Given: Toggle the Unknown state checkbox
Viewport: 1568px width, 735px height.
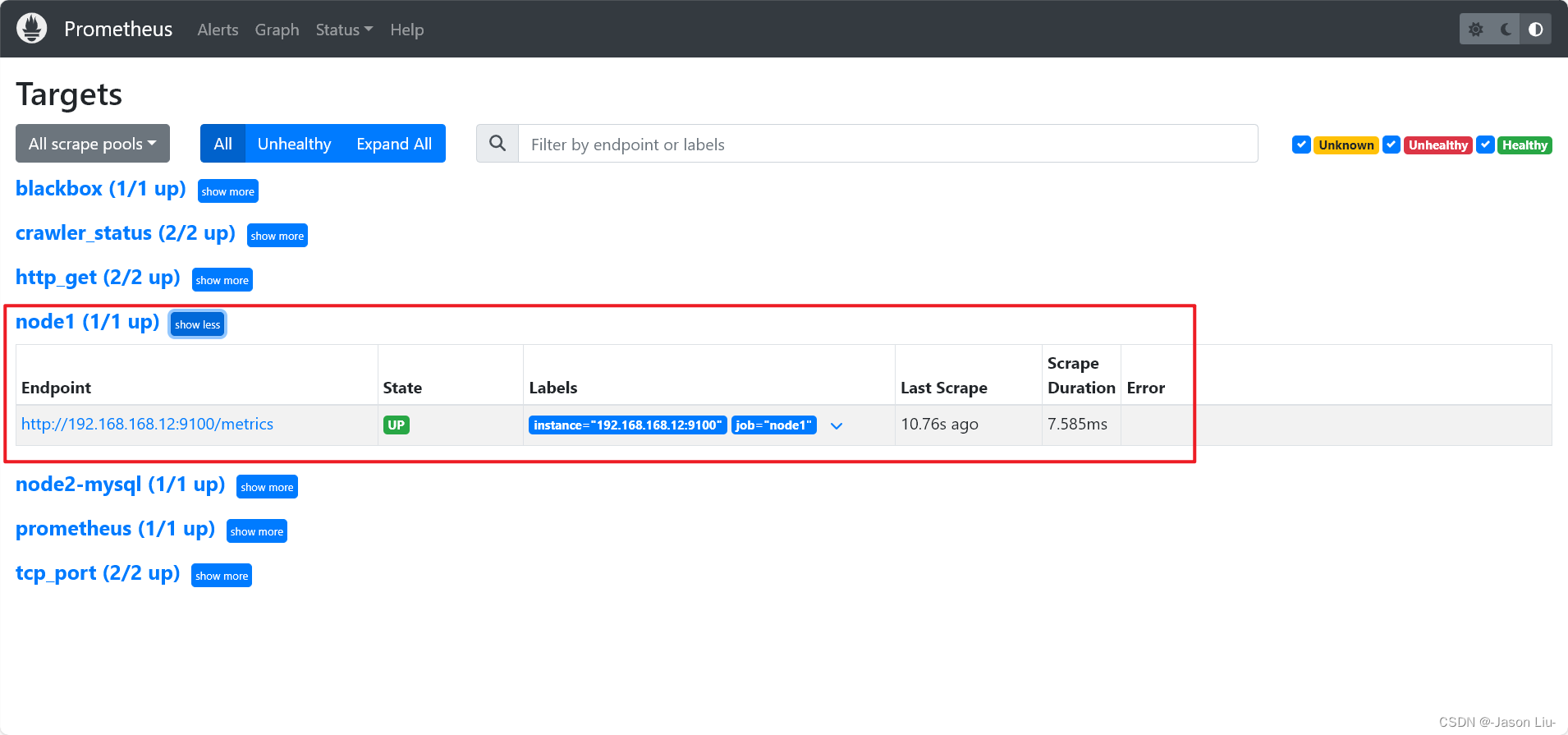Looking at the screenshot, I should pyautogui.click(x=1301, y=145).
